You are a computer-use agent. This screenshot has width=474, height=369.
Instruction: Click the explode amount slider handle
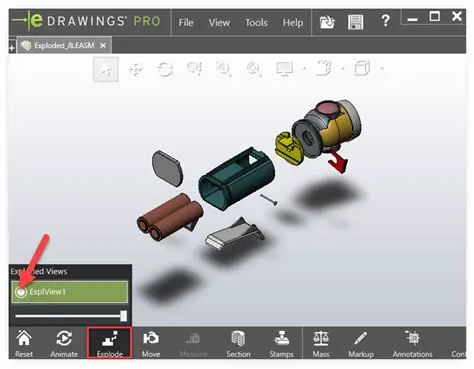123,316
